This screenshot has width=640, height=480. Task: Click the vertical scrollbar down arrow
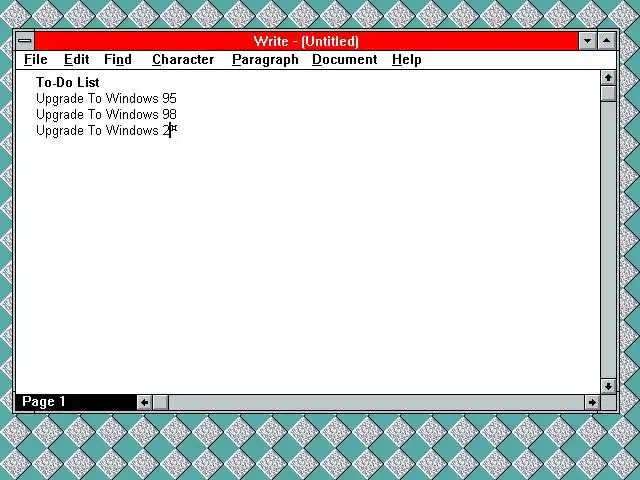tap(608, 386)
